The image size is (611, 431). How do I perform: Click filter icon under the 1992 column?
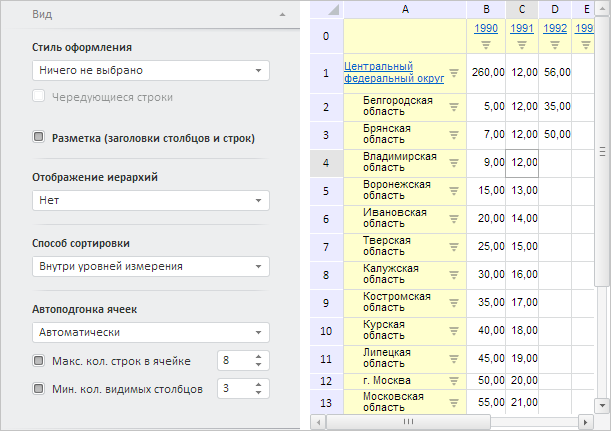click(x=556, y=44)
